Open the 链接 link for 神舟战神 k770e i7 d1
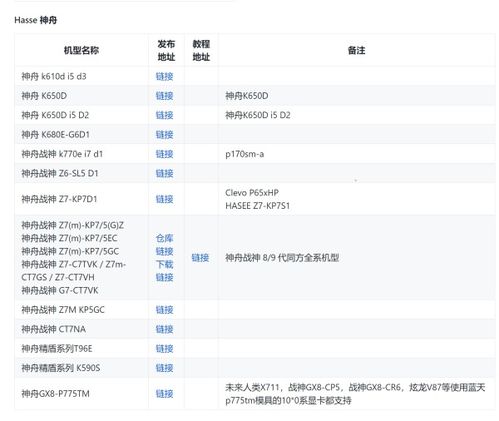Viewport: 499px width, 421px height. (x=164, y=154)
